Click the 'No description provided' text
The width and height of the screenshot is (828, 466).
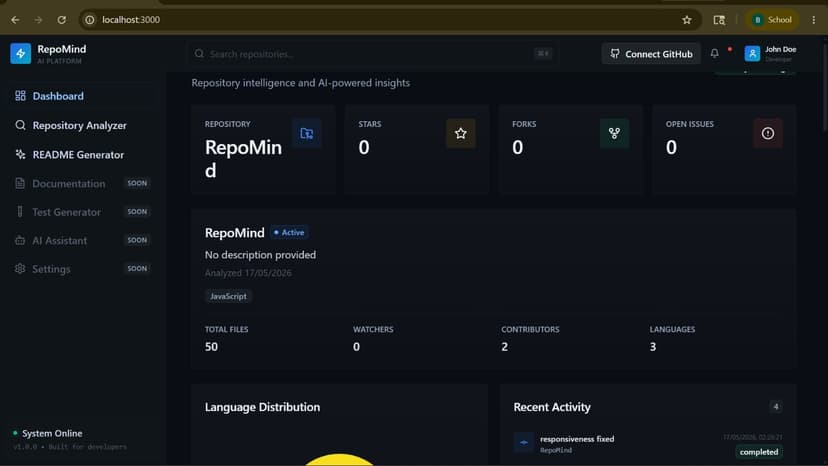tap(260, 255)
